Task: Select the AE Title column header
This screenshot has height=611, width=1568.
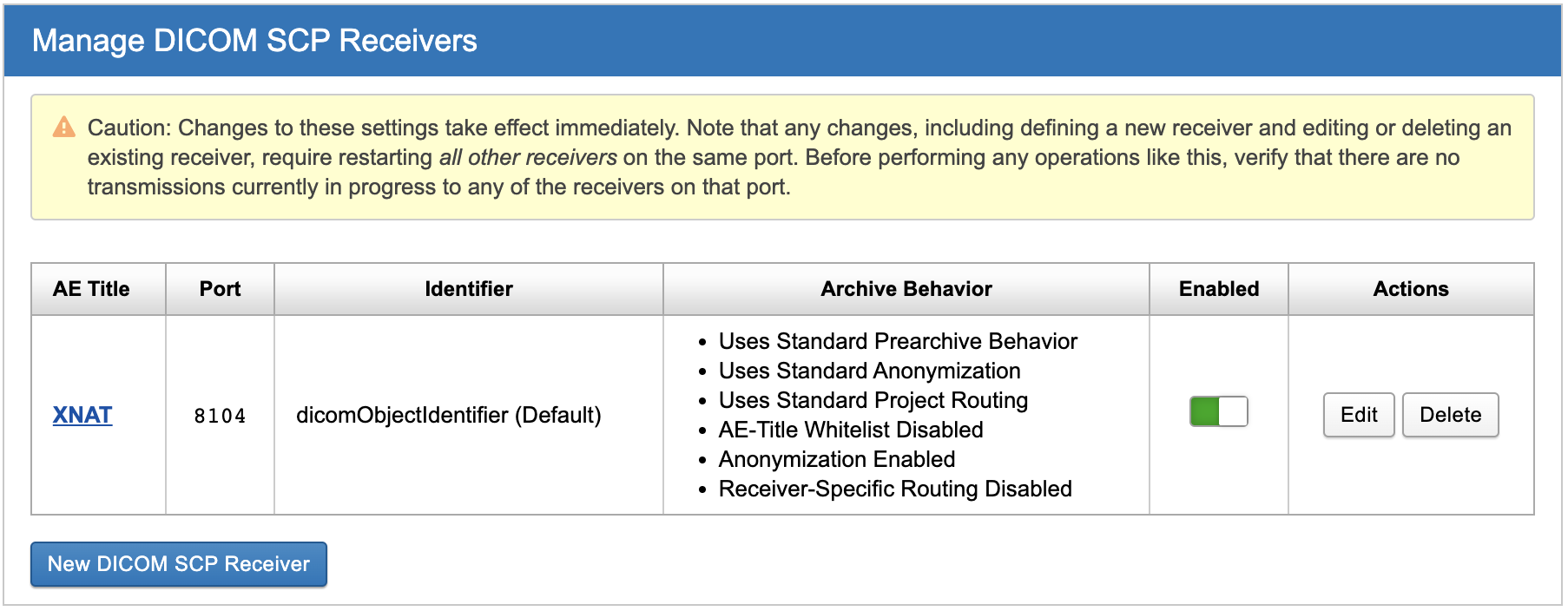Action: 92,289
